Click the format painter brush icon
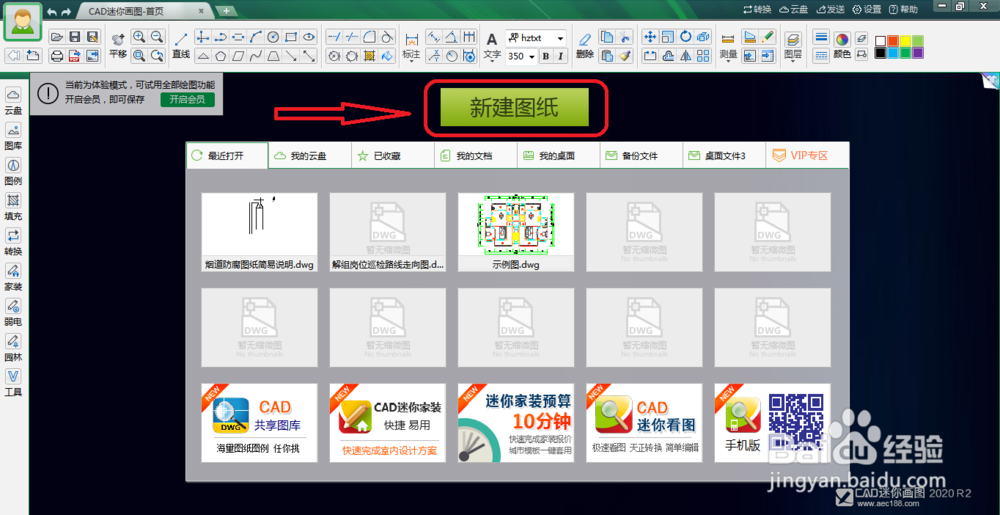This screenshot has width=1000, height=515. pos(625,55)
